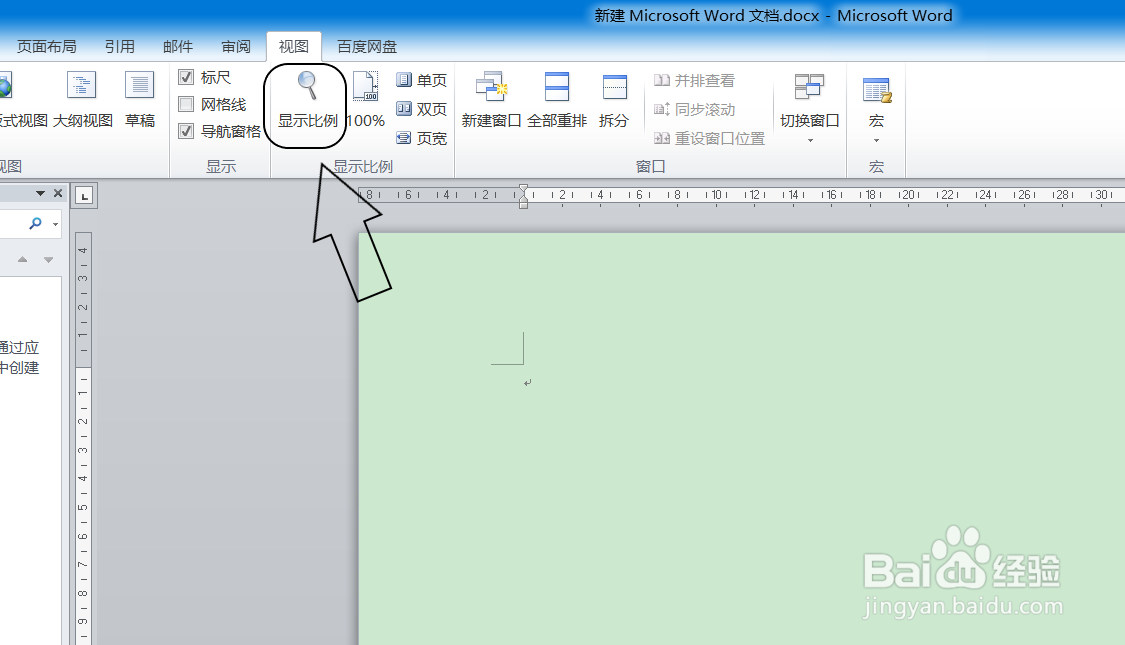Image resolution: width=1125 pixels, height=645 pixels.
Task: Switch to 单页 single page view
Action: [x=420, y=79]
